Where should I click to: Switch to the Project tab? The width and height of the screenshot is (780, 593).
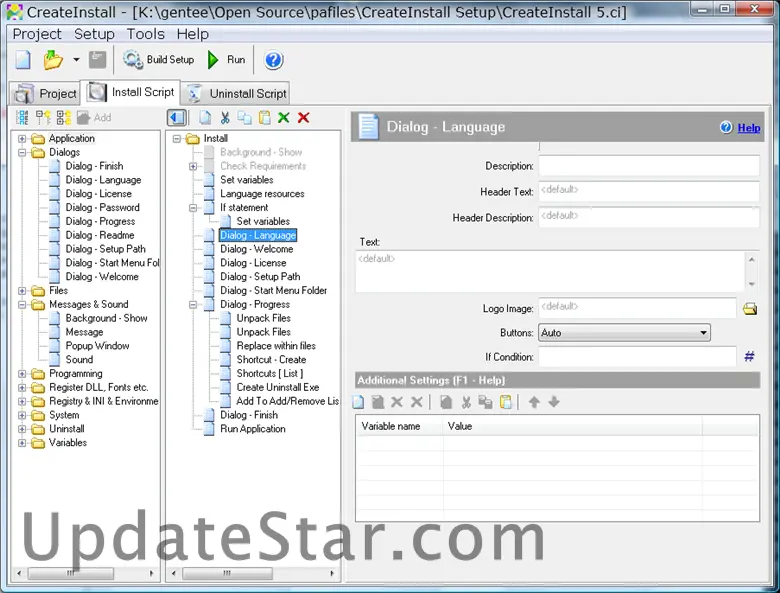point(45,93)
